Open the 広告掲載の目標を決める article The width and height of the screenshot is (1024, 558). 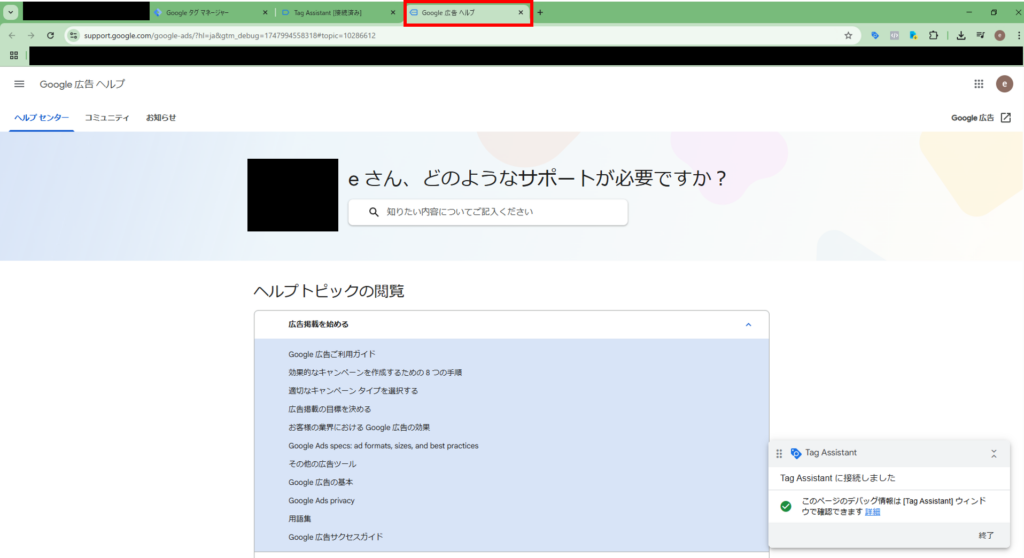click(329, 409)
